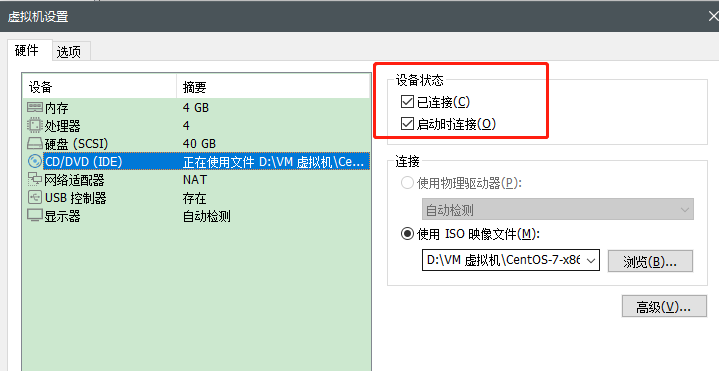
Task: Select the CD/DVD (IDE) disc icon
Action: (x=35, y=161)
